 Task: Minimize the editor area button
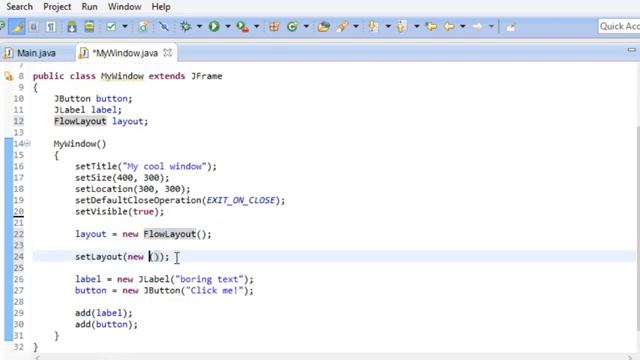(631, 50)
